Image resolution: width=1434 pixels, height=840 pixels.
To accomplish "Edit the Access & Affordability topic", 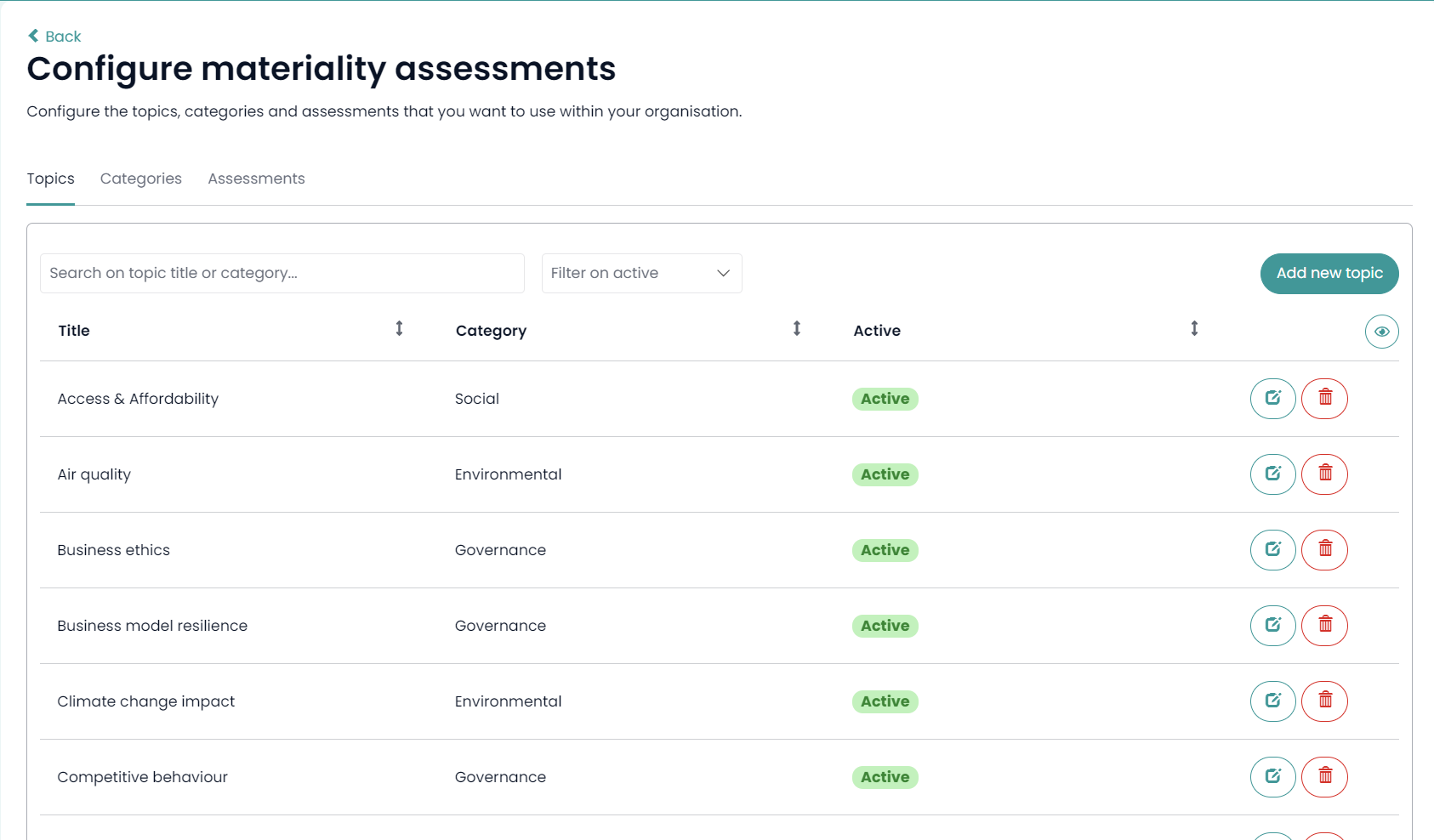I will tap(1272, 398).
